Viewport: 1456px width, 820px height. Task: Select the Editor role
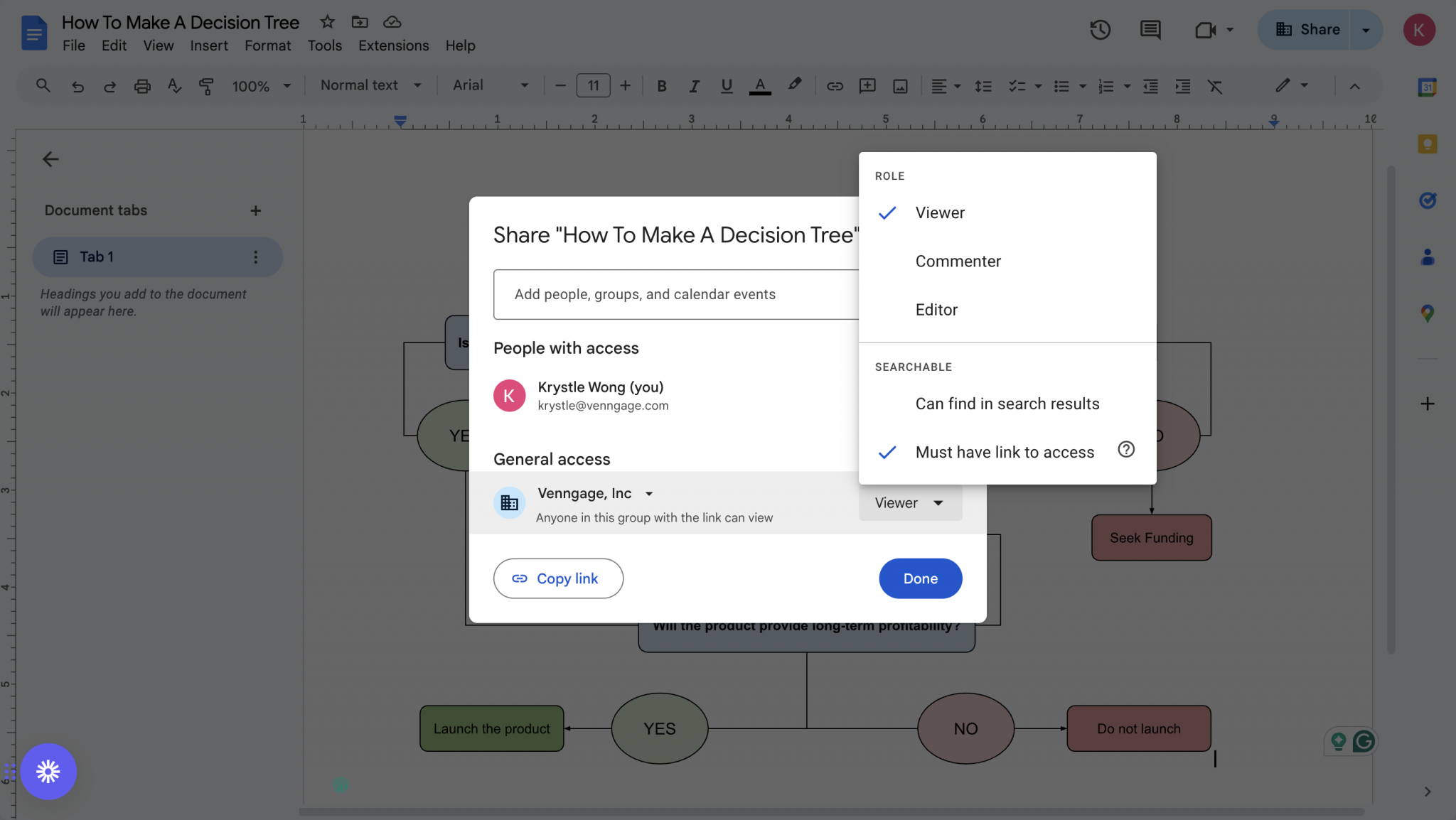click(936, 310)
